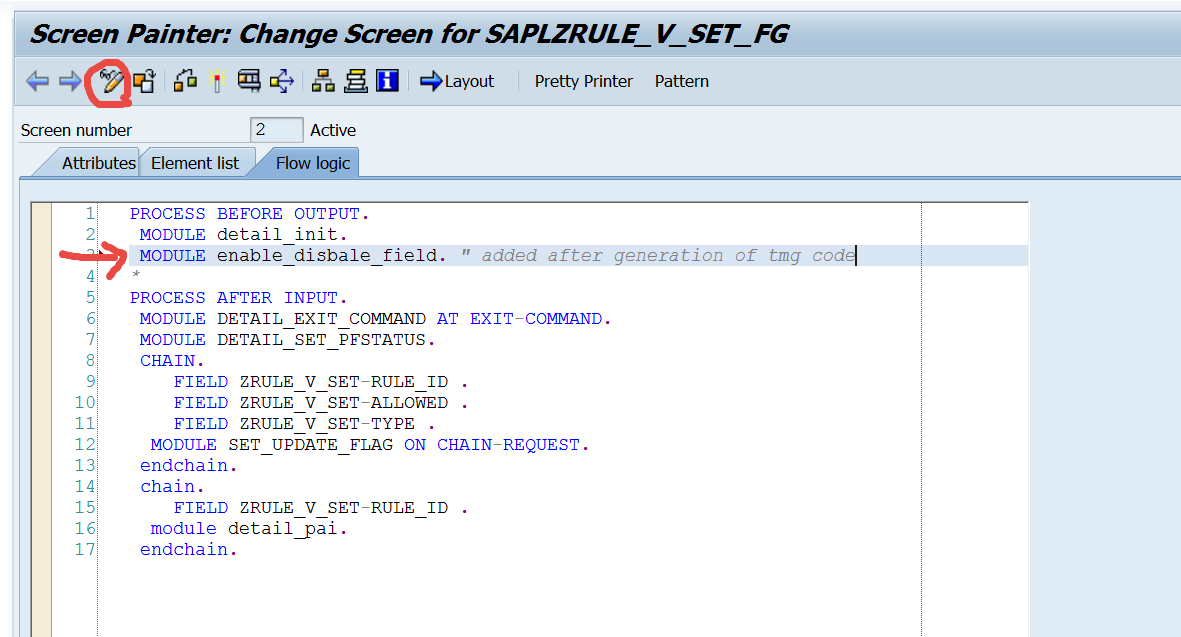Click the Active status text
The height and width of the screenshot is (637, 1181).
333,130
